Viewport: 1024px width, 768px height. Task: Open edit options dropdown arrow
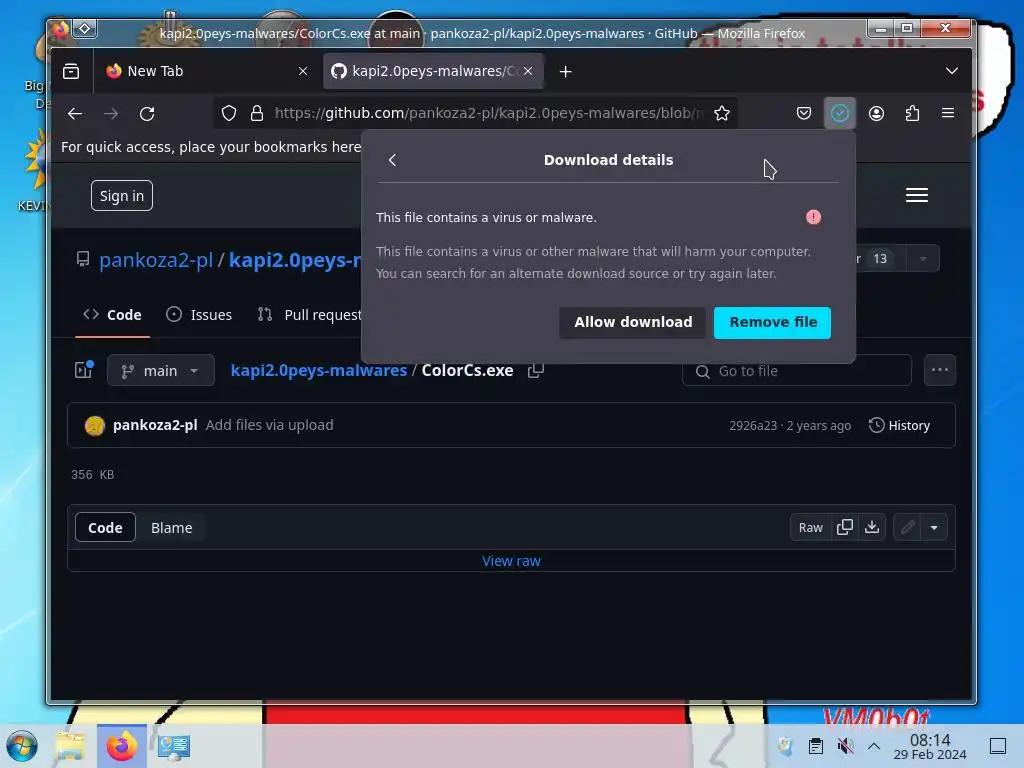(x=935, y=528)
